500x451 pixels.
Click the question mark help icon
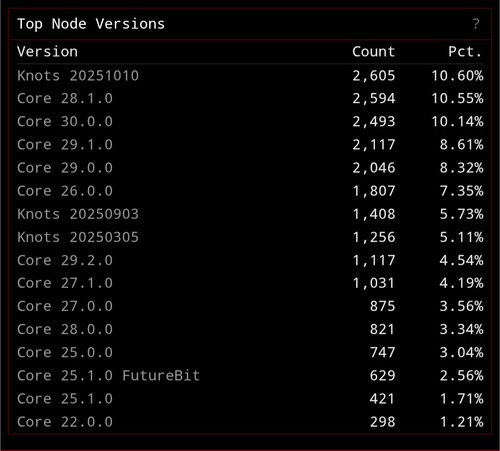(476, 24)
